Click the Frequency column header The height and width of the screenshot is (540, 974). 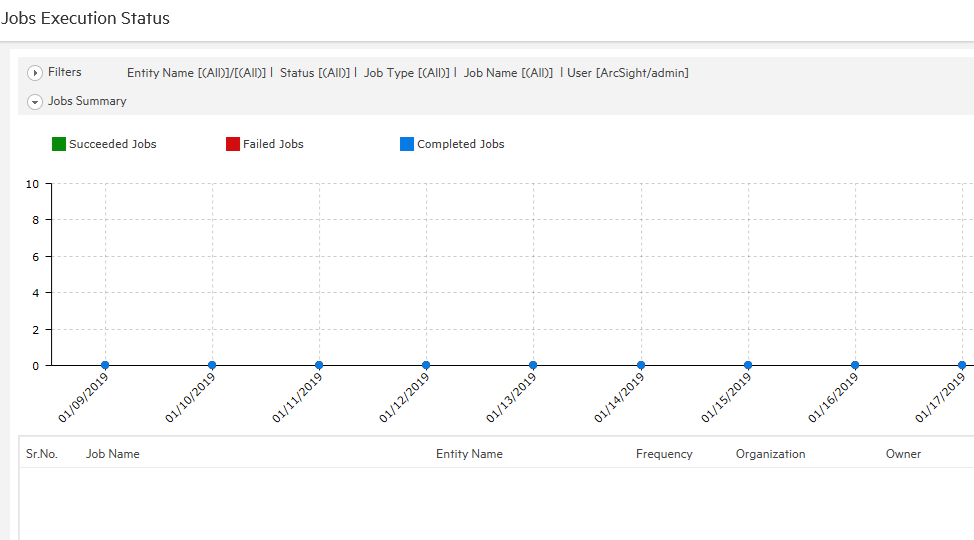[x=664, y=454]
